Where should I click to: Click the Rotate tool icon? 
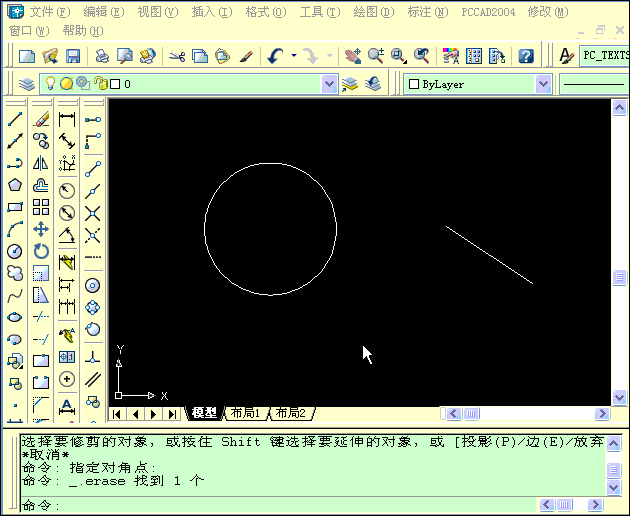pyautogui.click(x=41, y=252)
